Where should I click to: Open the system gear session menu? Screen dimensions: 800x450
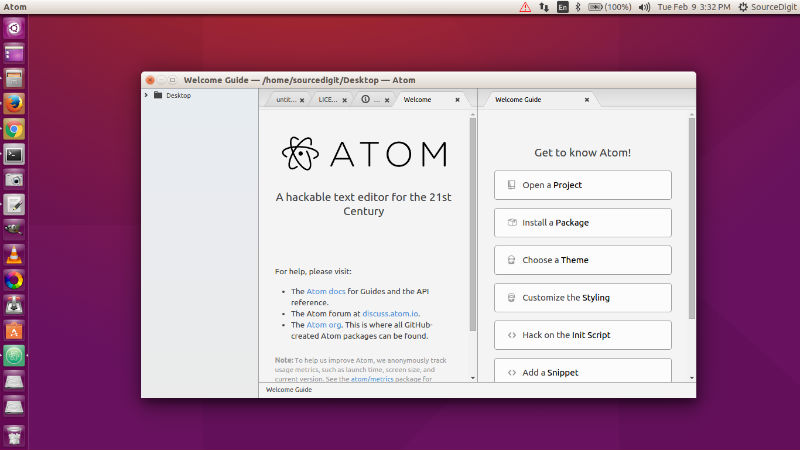[743, 7]
